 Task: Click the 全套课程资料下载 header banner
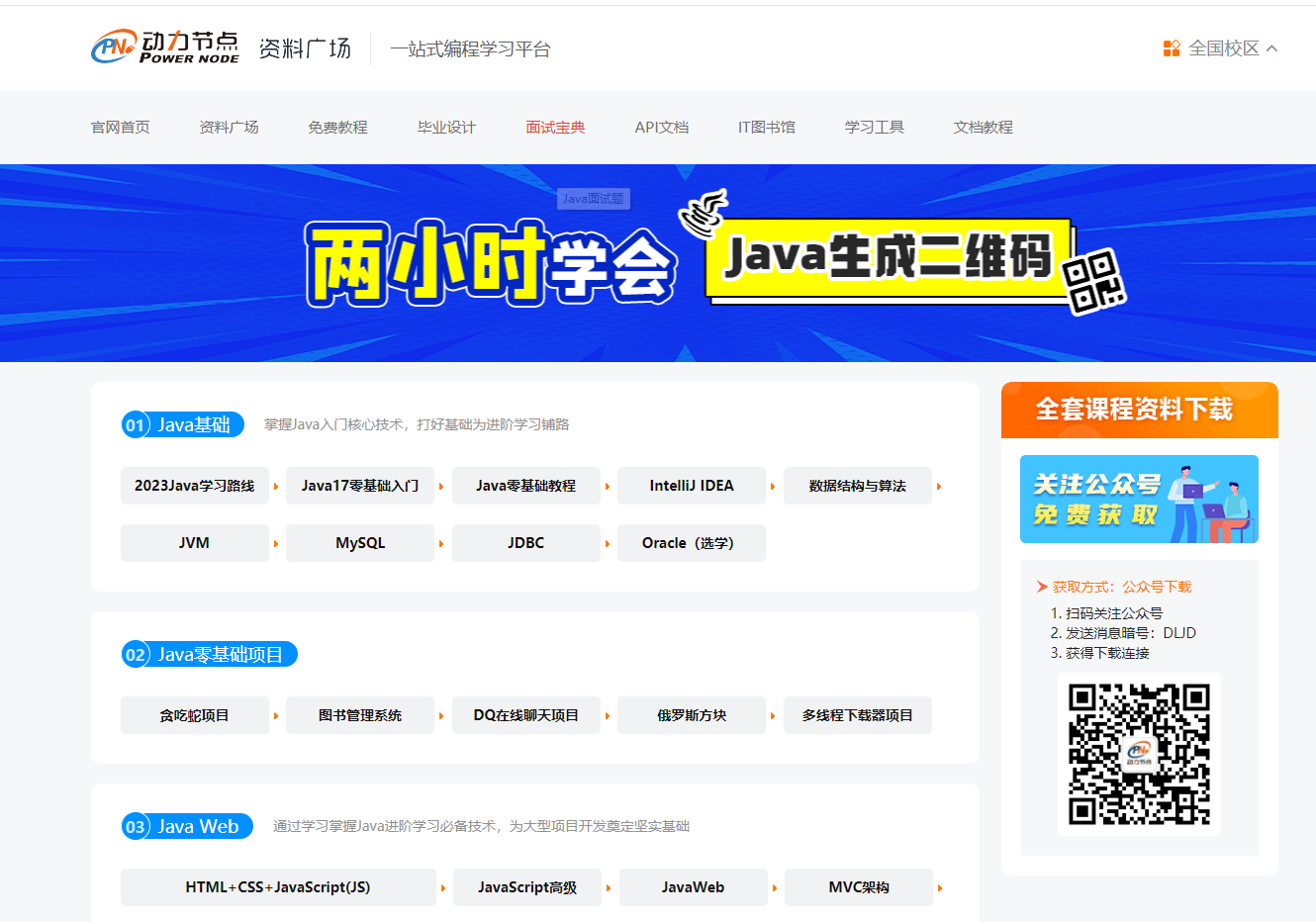click(1139, 410)
